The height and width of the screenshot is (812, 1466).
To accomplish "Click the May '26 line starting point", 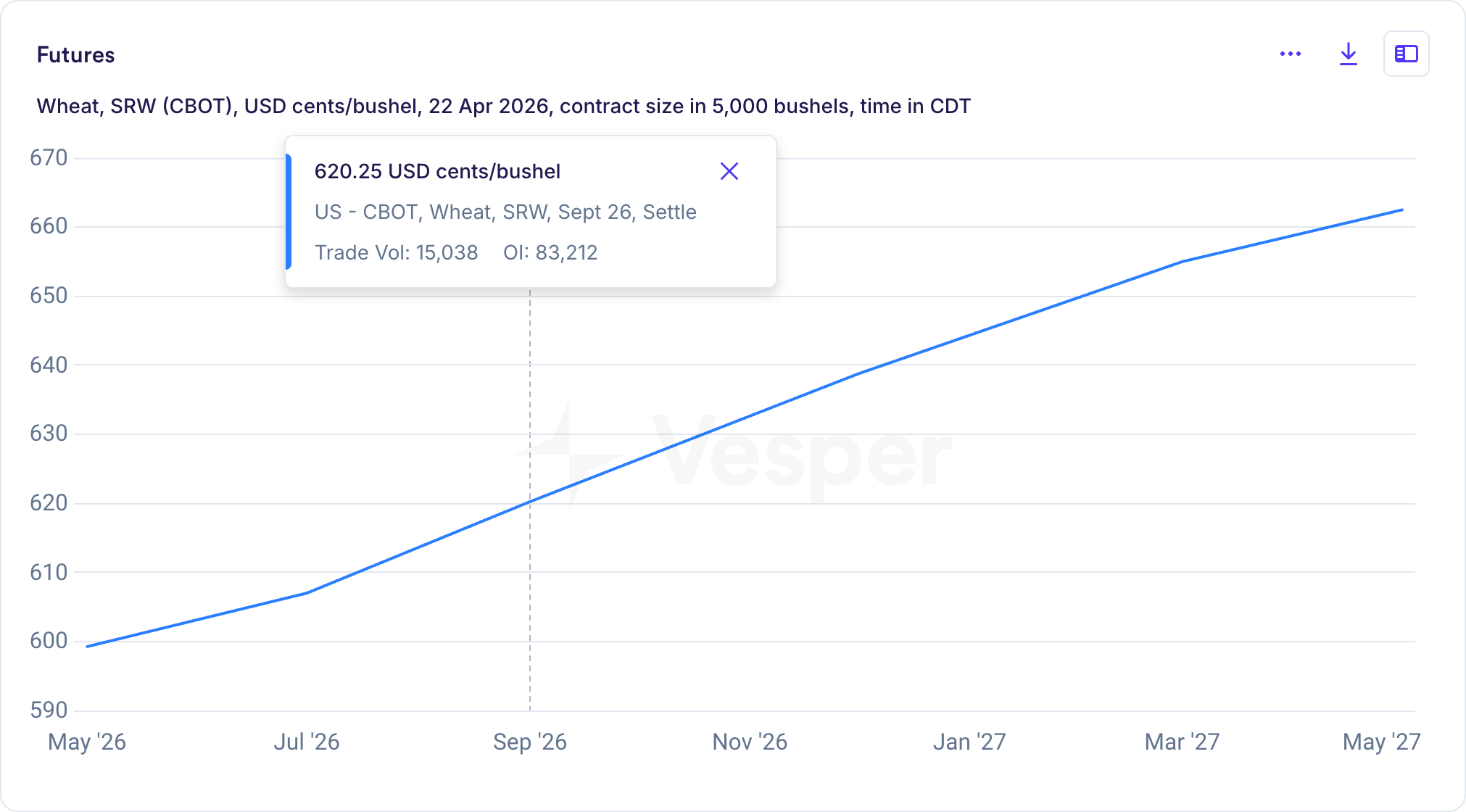I will (x=87, y=646).
